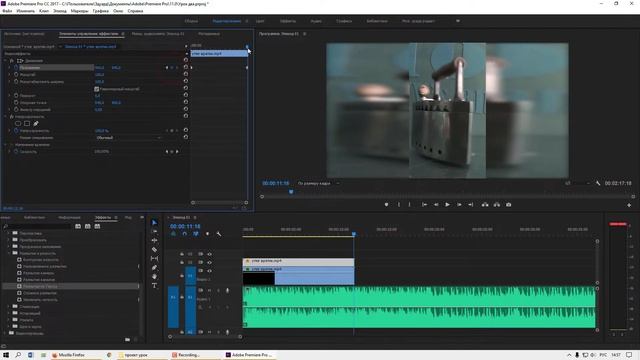The height and width of the screenshot is (360, 640).
Task: Select the Selection arrow tool
Action: coord(154,222)
